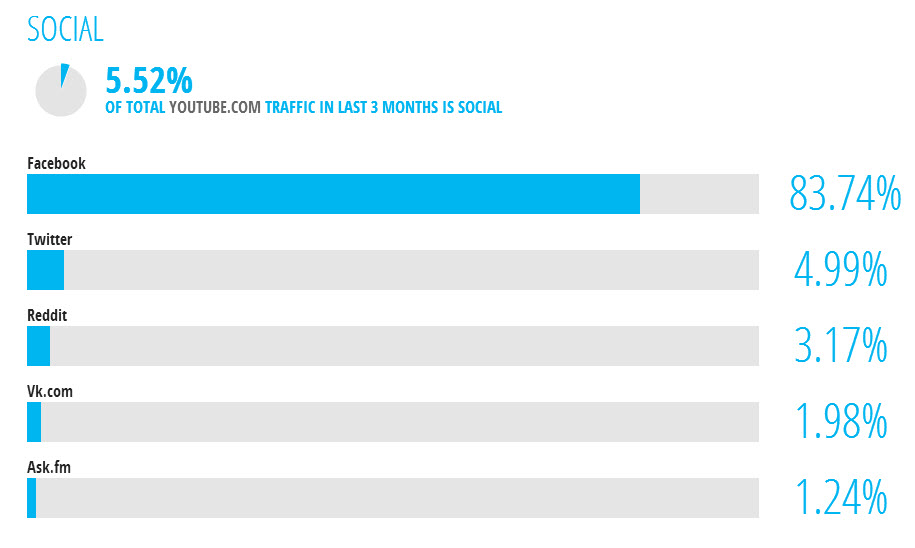Click the gray unfilled end of Facebook bar
Viewport: 915px width, 548px height.
pos(699,194)
